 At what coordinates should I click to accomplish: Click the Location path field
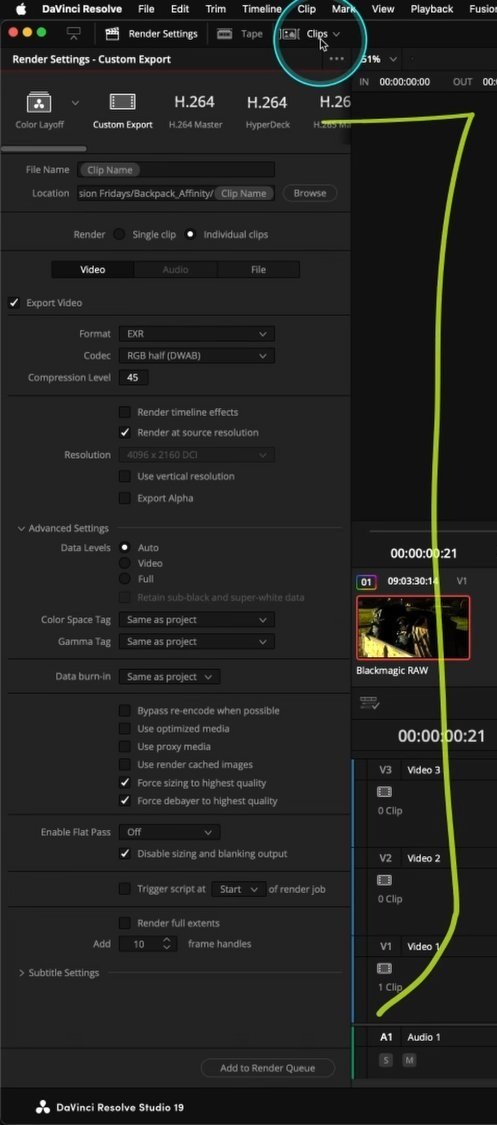[176, 193]
